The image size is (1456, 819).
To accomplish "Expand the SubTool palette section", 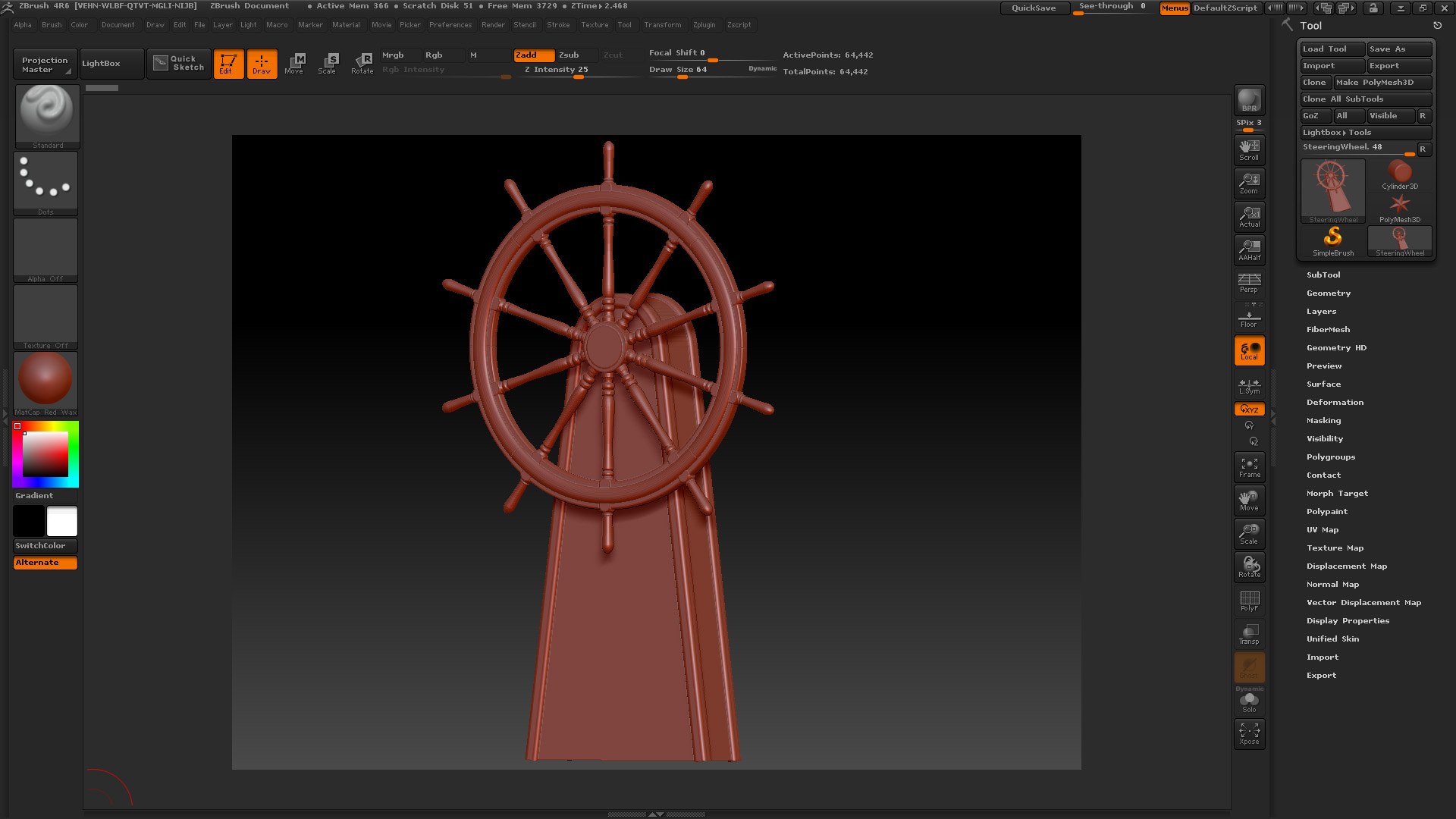I will pyautogui.click(x=1323, y=275).
